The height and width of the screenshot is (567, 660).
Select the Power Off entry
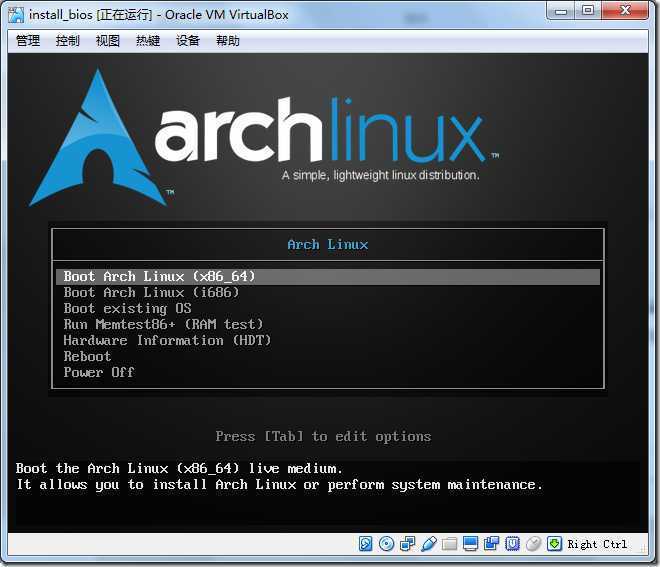tap(328, 373)
